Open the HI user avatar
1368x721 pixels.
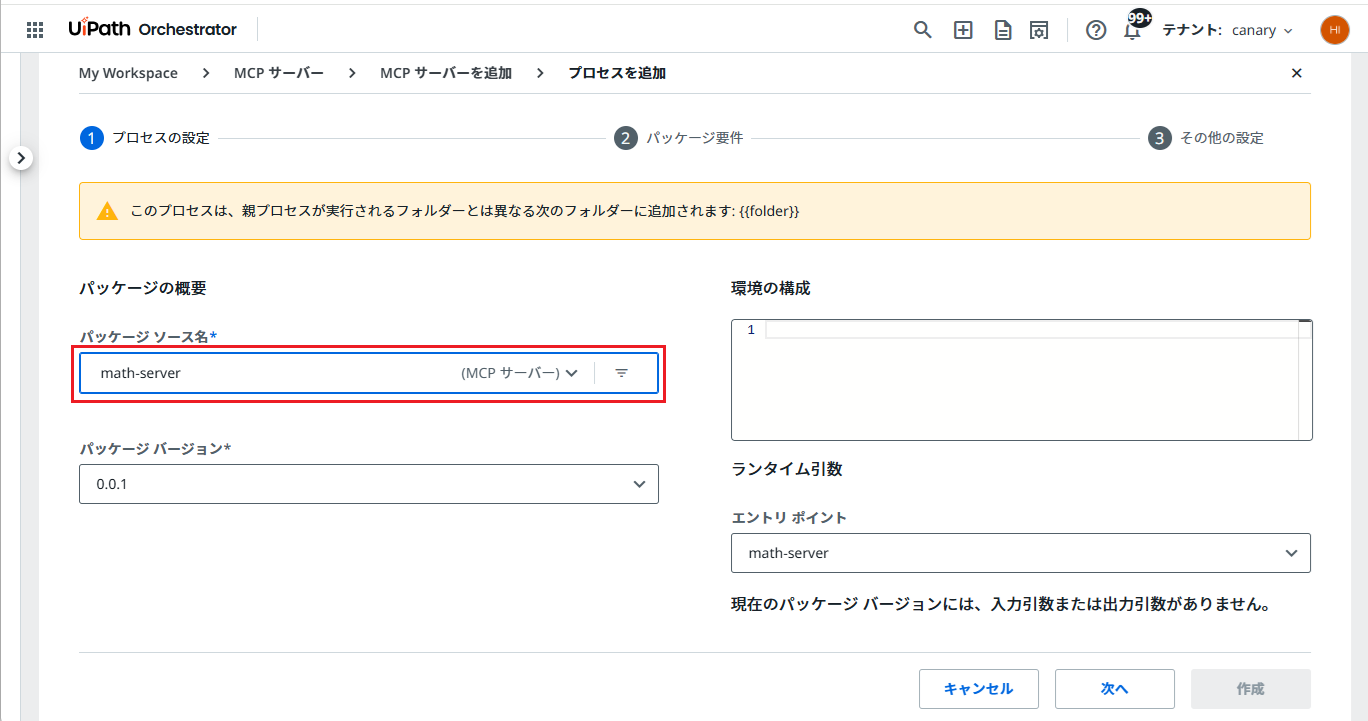1334,30
